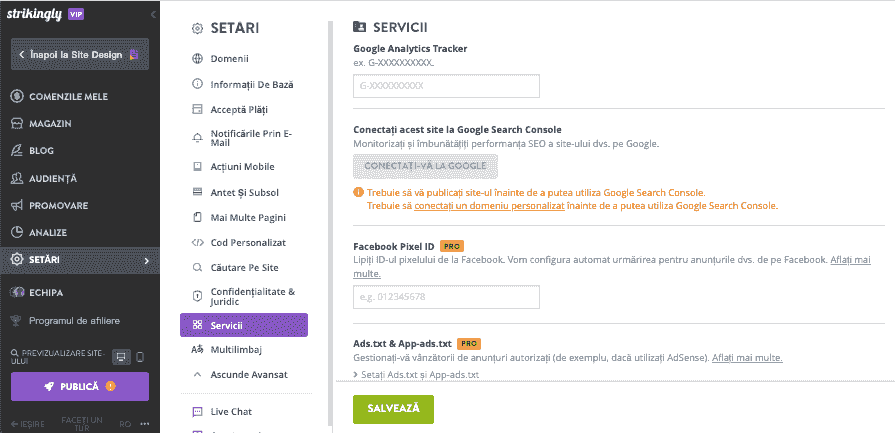Click the Promovare megaphone icon

(x=17, y=205)
